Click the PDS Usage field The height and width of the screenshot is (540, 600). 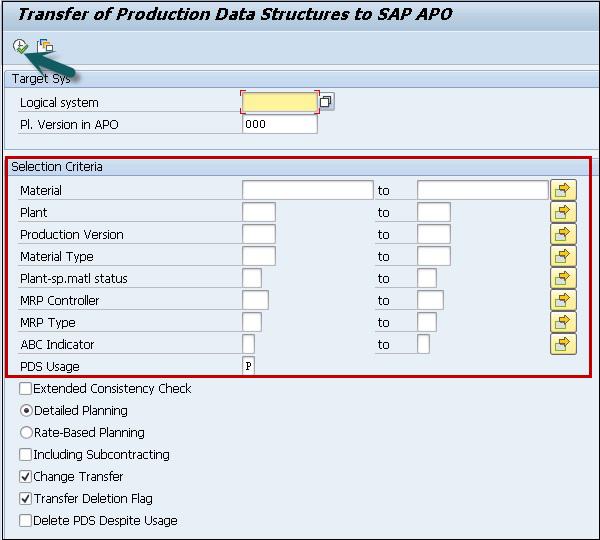point(248,366)
